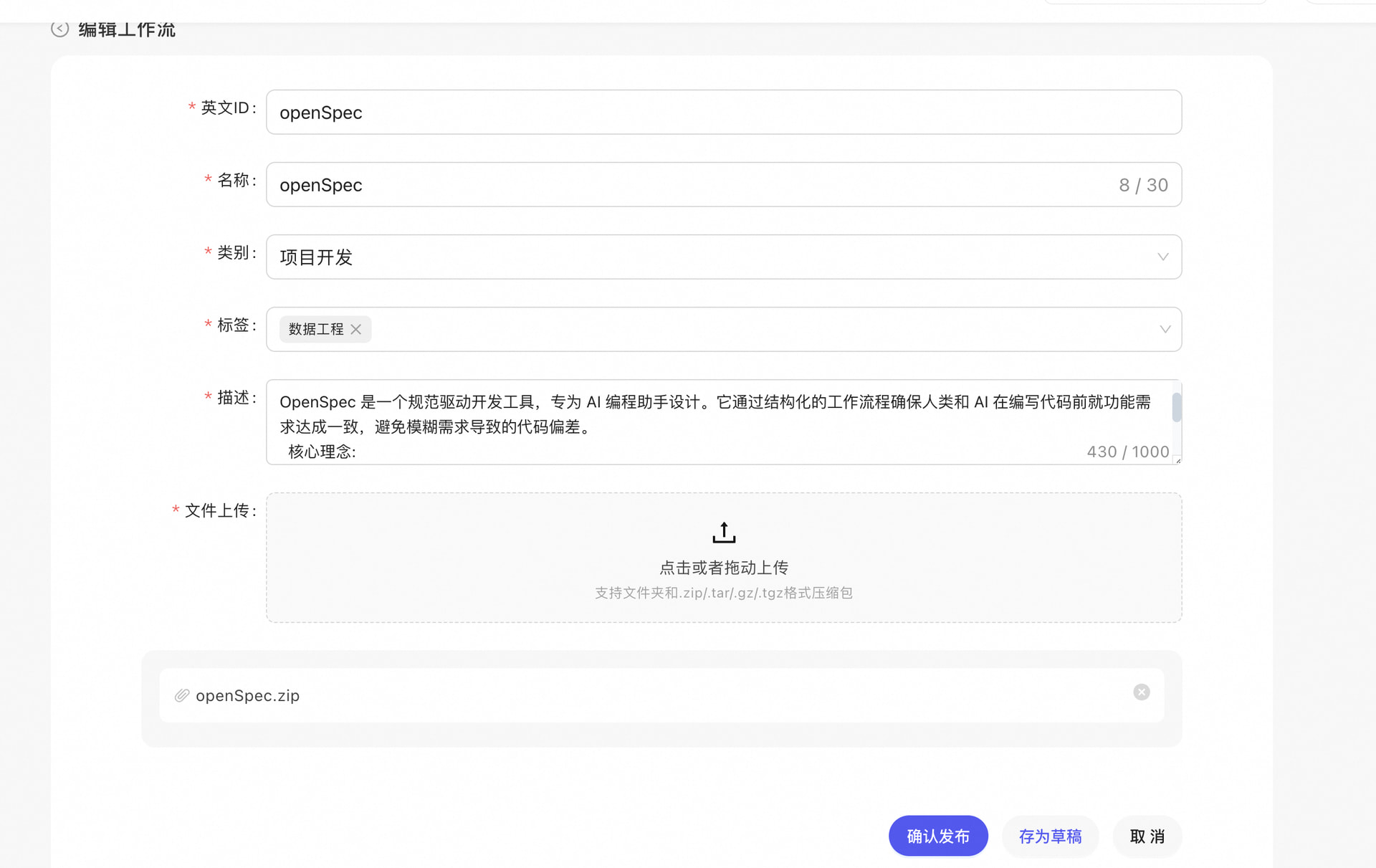Viewport: 1376px width, 868px height.
Task: Click the 存为草稿 button
Action: point(1050,836)
